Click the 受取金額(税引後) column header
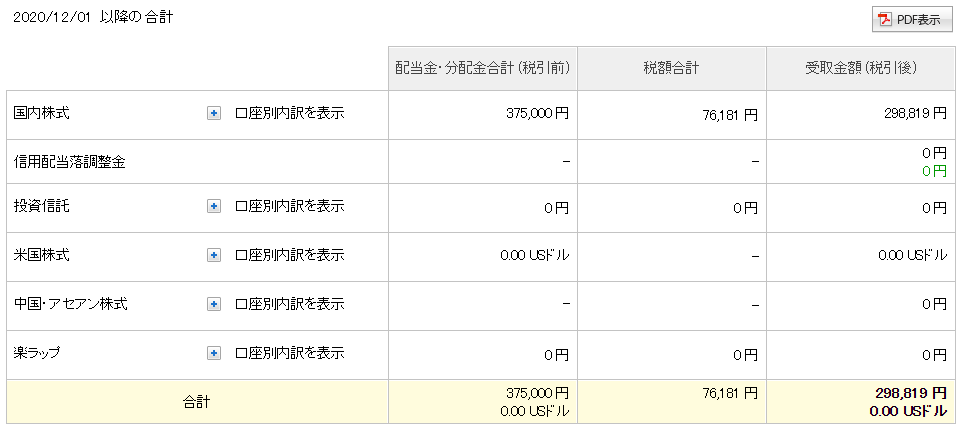This screenshot has height=439, width=969. (861, 68)
